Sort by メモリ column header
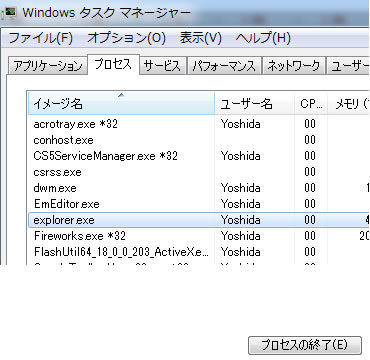The height and width of the screenshot is (360, 370). [x=349, y=104]
